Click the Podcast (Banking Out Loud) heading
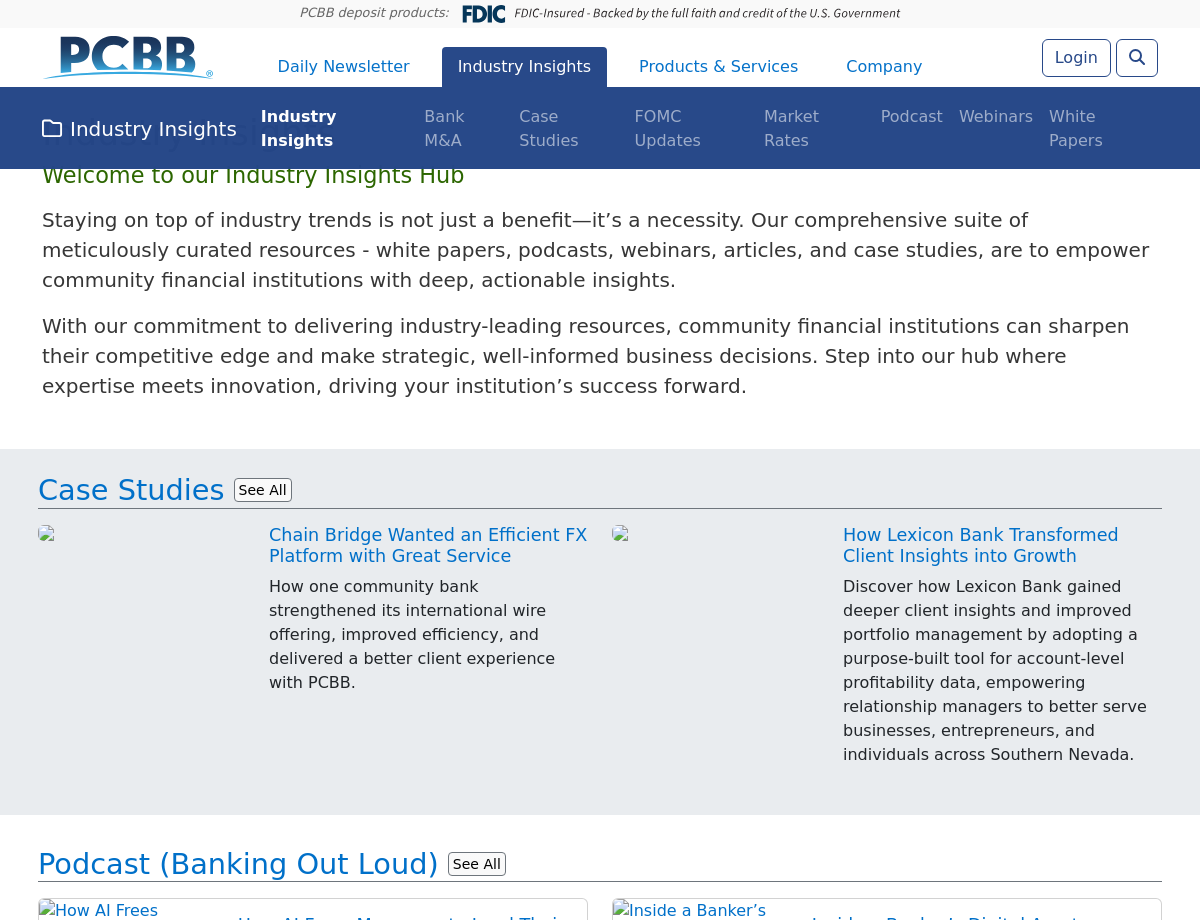The width and height of the screenshot is (1200, 920). tap(238, 864)
